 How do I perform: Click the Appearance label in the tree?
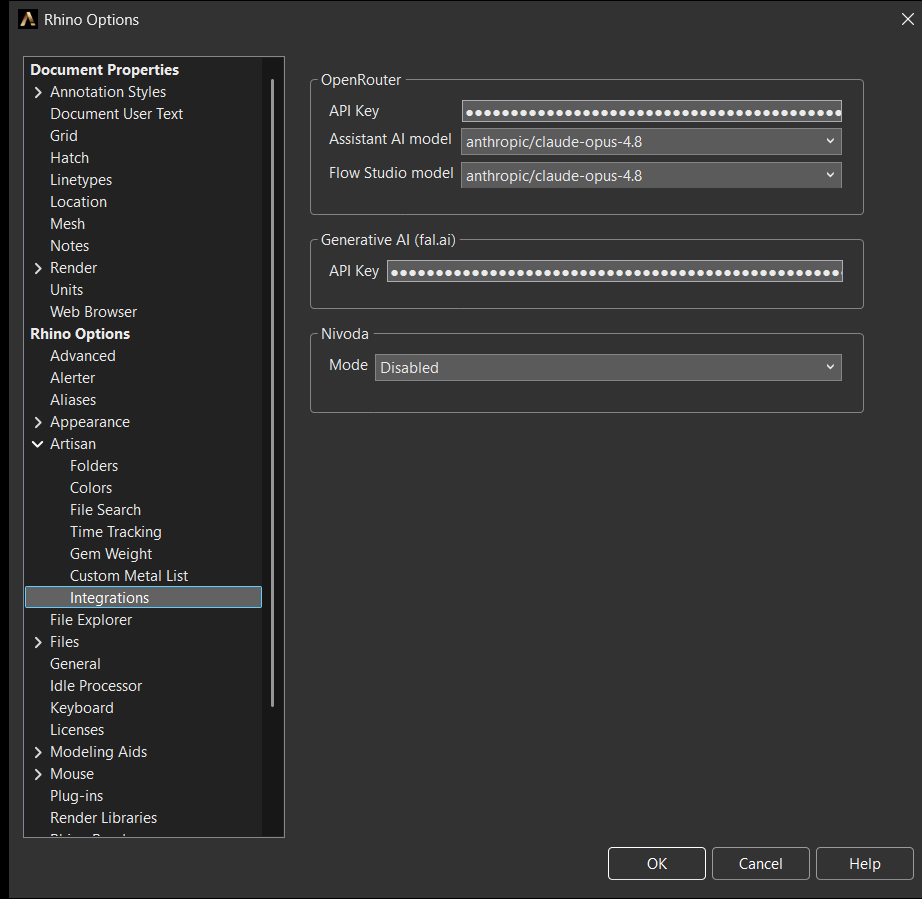click(90, 422)
